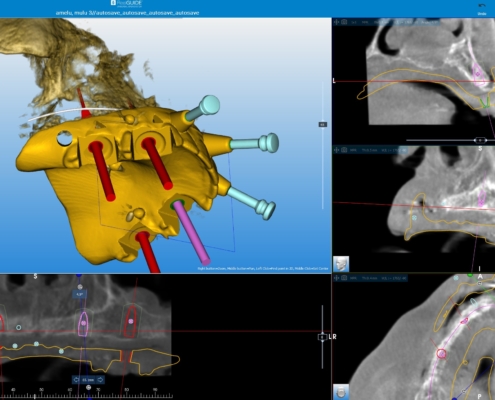Click the camera snapshot icon in middle-right sagittal view
The image size is (495, 400).
click(344, 150)
